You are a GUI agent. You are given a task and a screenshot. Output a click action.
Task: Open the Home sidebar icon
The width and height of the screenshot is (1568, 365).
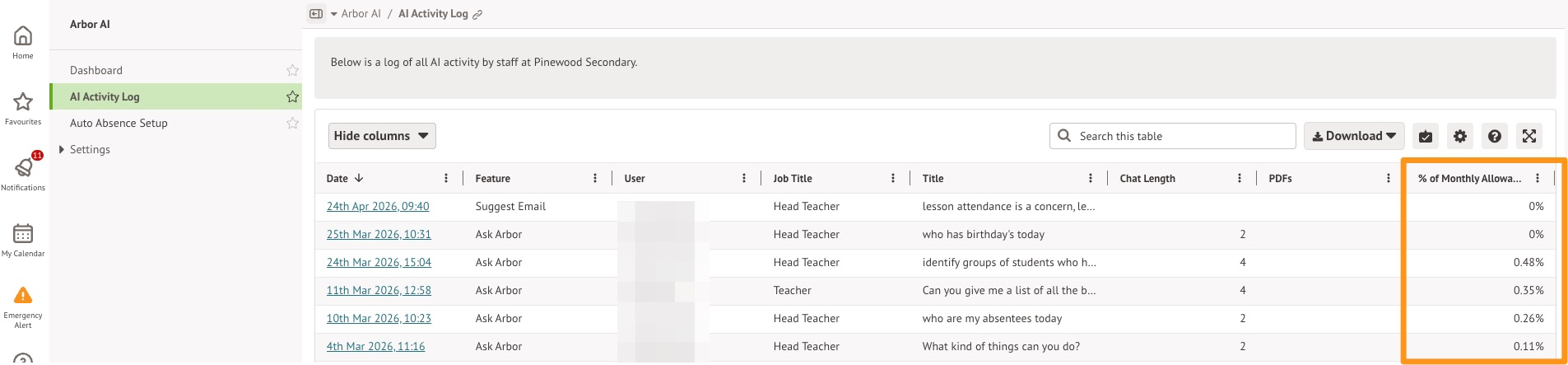[23, 36]
